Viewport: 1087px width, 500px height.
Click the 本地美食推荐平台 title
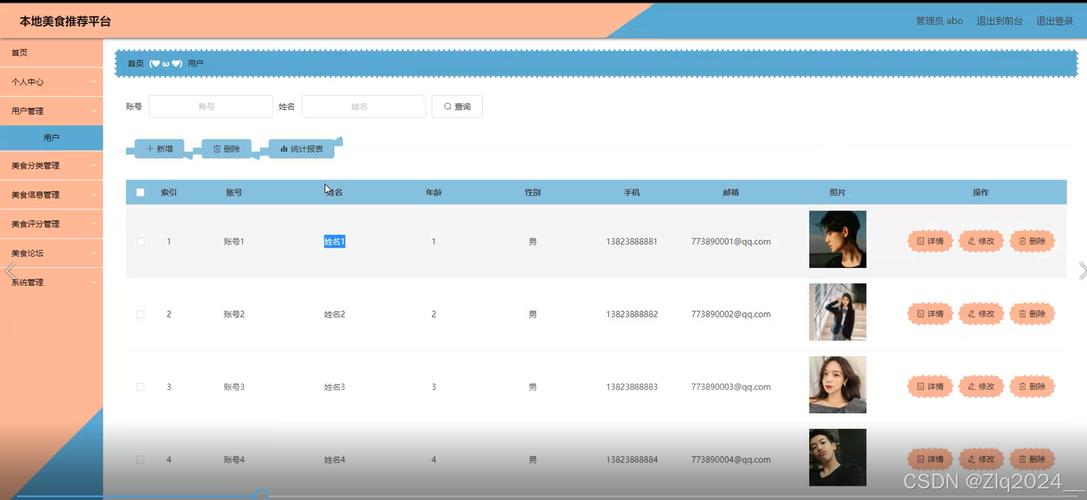[x=65, y=21]
